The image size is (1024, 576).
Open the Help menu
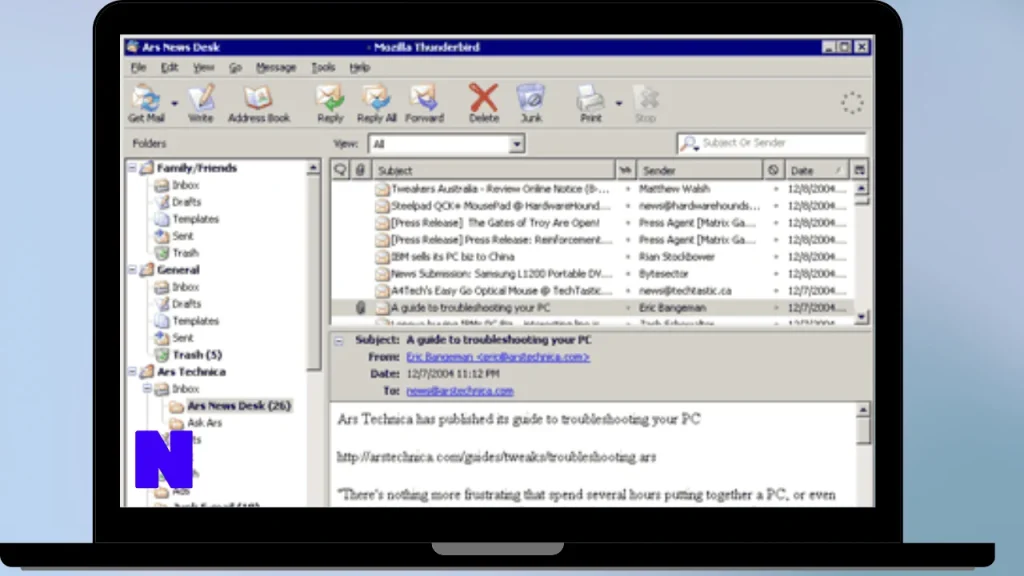[x=359, y=67]
